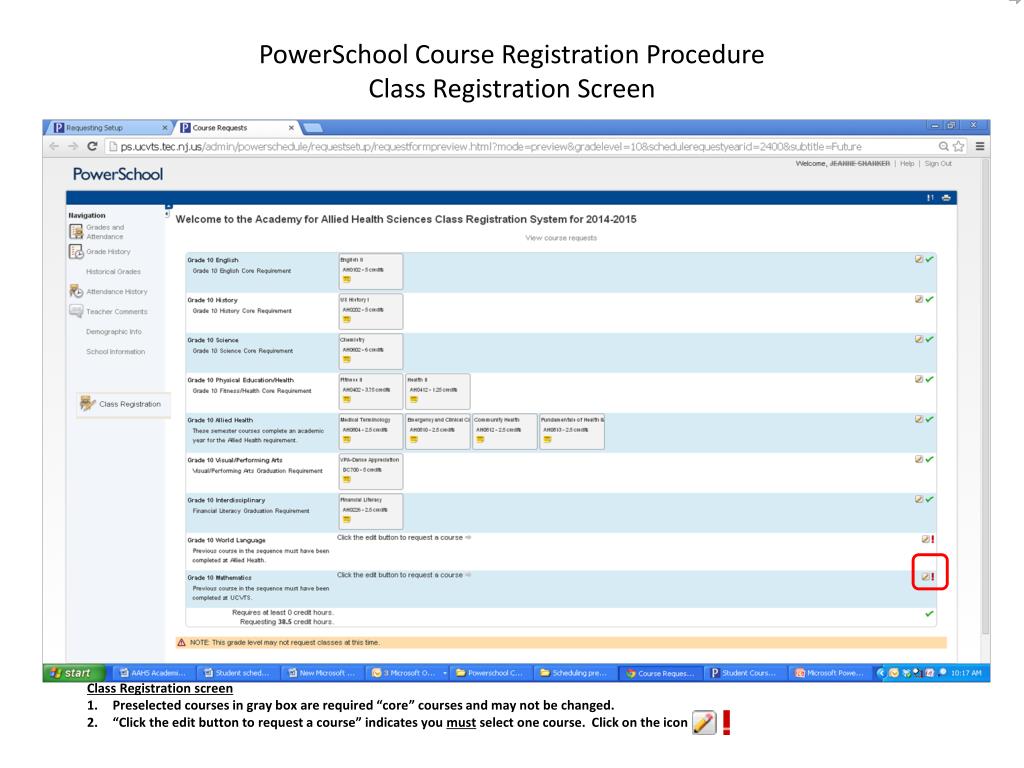Edit the Grade 10 Allied Health request

coord(919,419)
